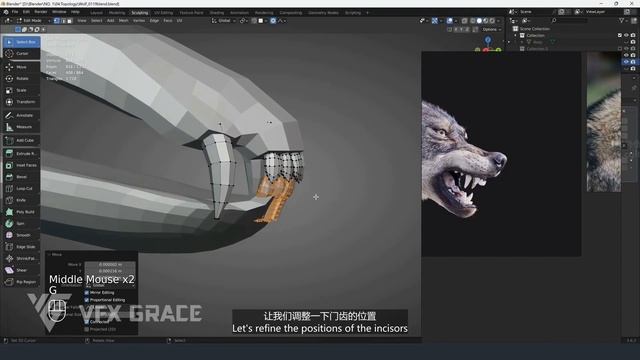Open the Edit menu
640x360 pixels.
coord(26,12)
